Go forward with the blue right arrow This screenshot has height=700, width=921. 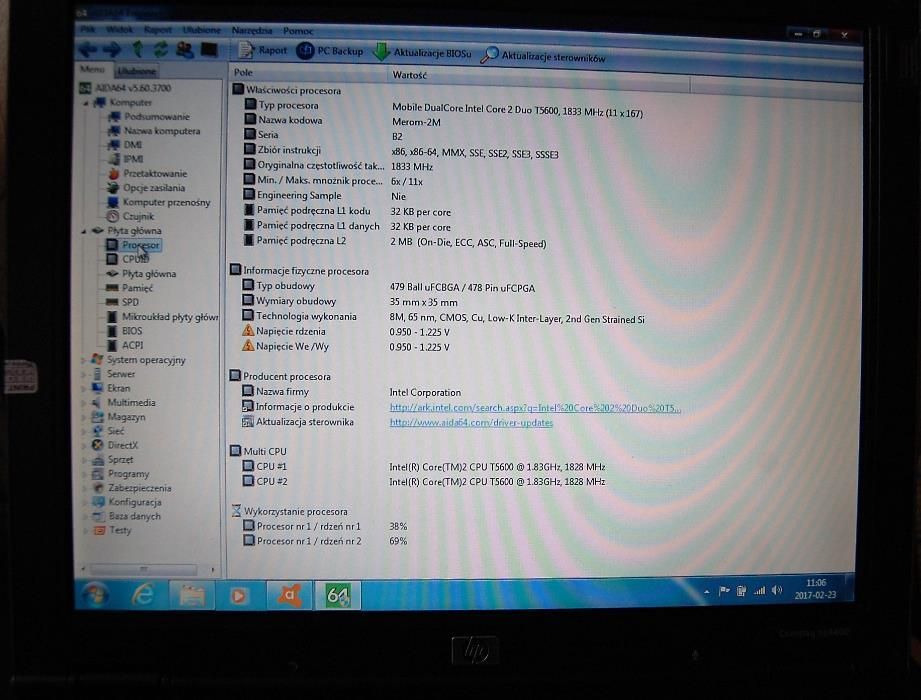(112, 50)
